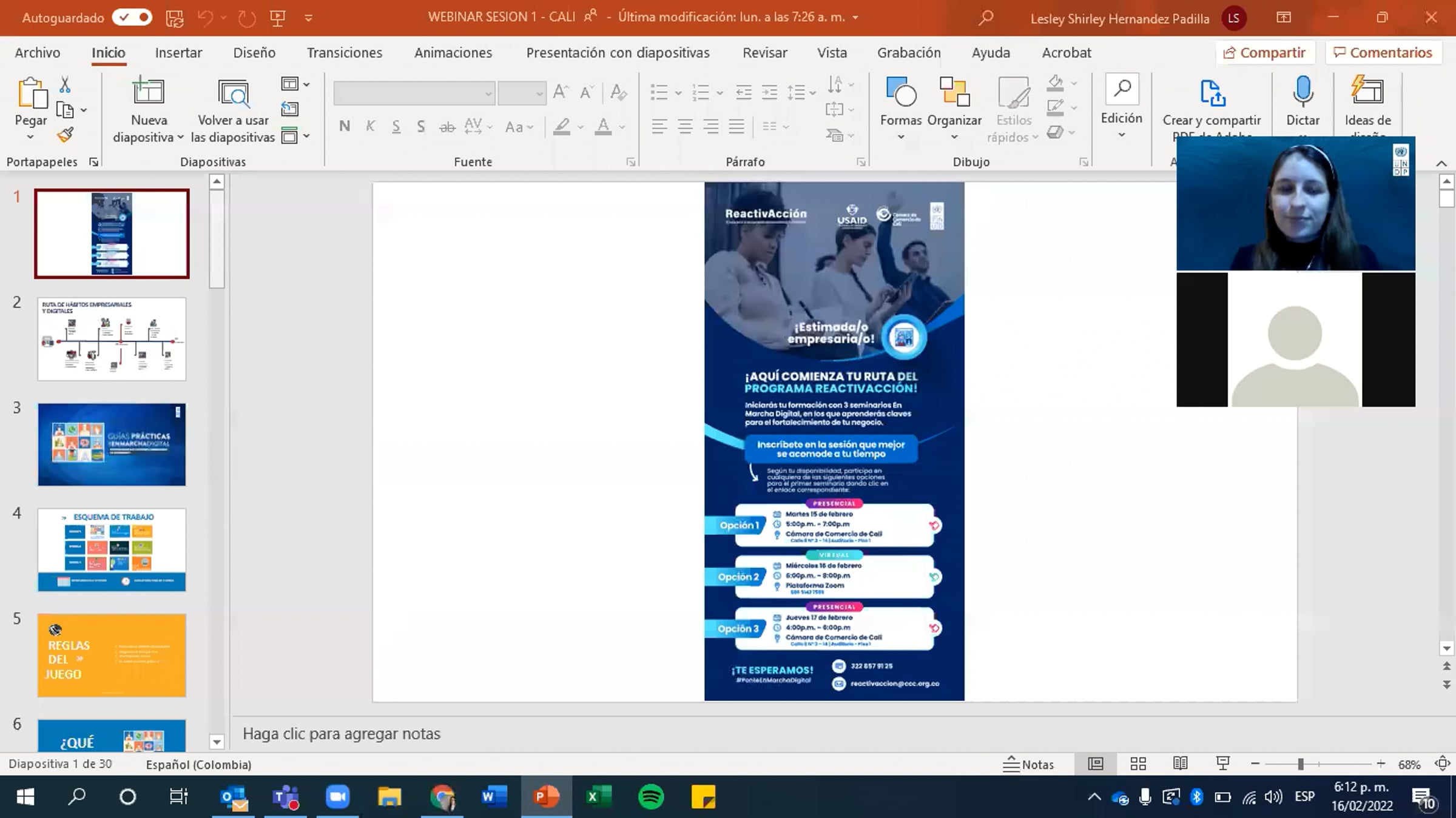Click Español (Colombia) language indicator
This screenshot has height=818, width=1456.
pyautogui.click(x=198, y=764)
